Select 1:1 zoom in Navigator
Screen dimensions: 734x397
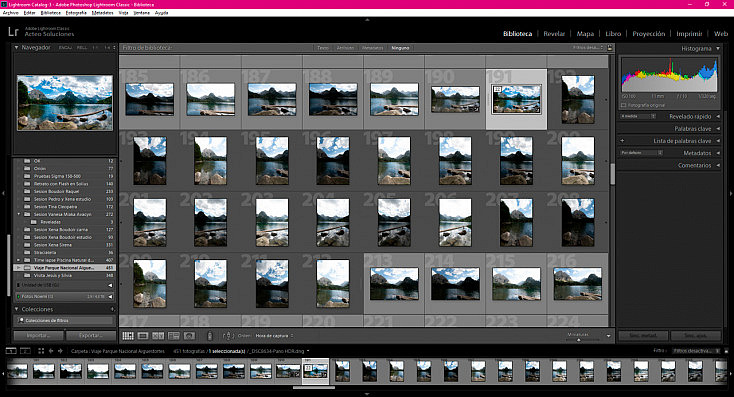pyautogui.click(x=95, y=48)
